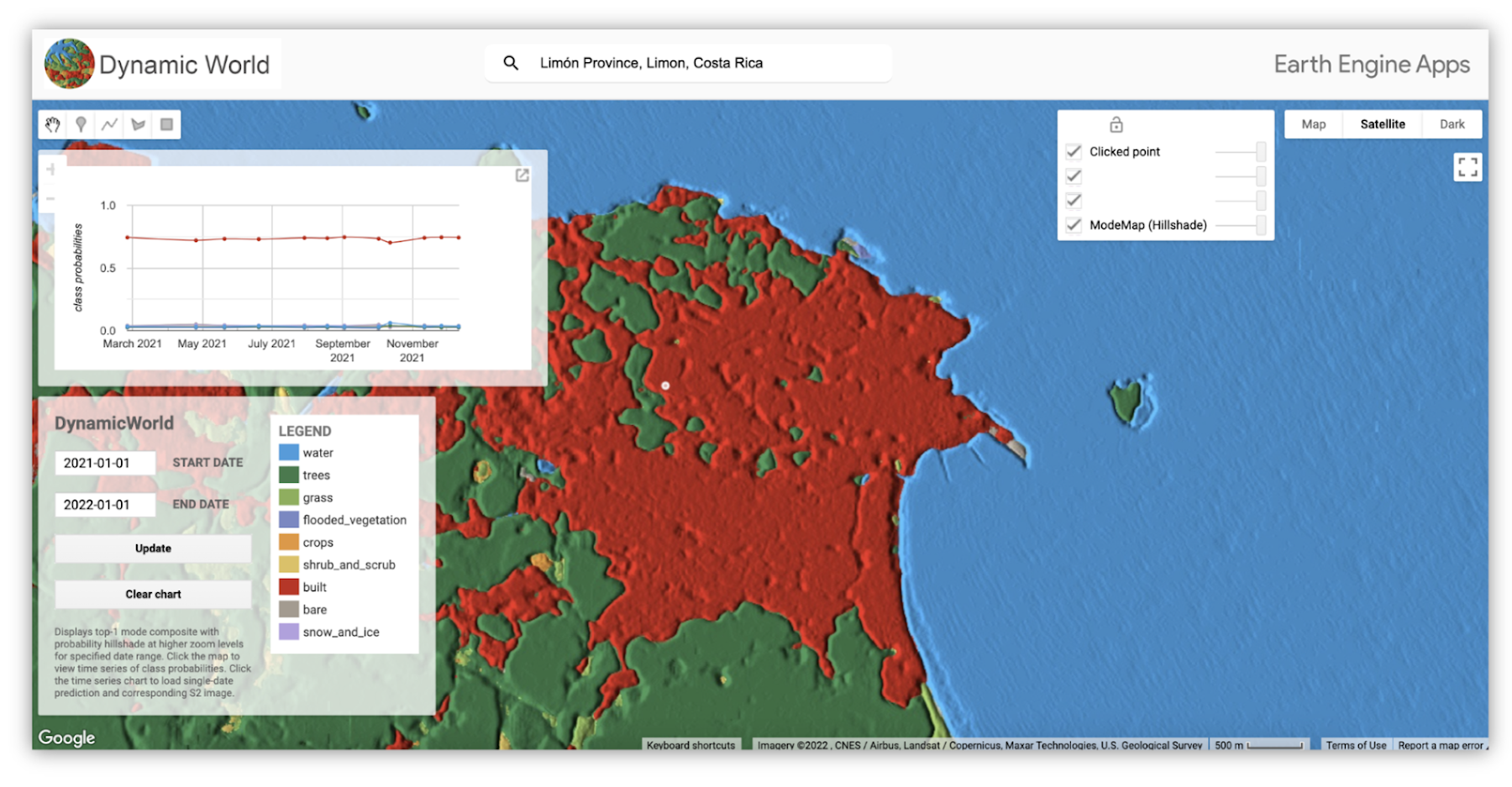Image resolution: width=1512 pixels, height=787 pixels.
Task: Select the draw line tool
Action: (109, 124)
